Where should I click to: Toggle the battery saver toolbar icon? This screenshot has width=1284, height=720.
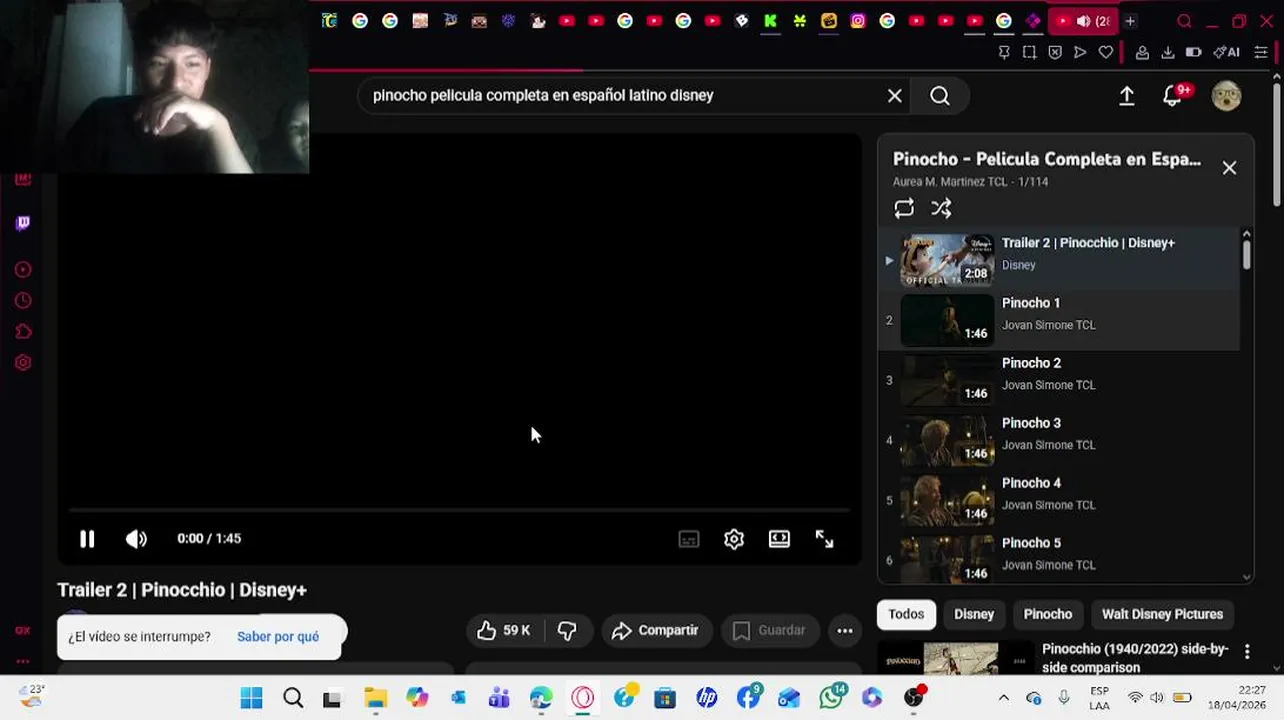[1193, 52]
